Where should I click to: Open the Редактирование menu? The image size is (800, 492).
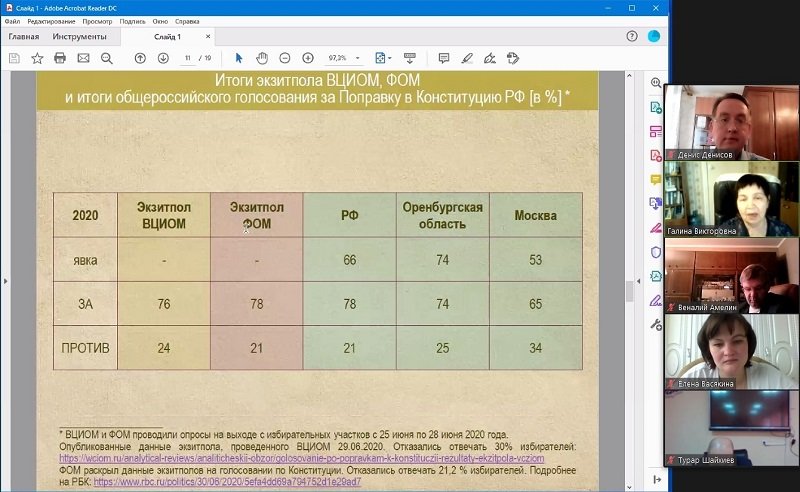pos(50,21)
